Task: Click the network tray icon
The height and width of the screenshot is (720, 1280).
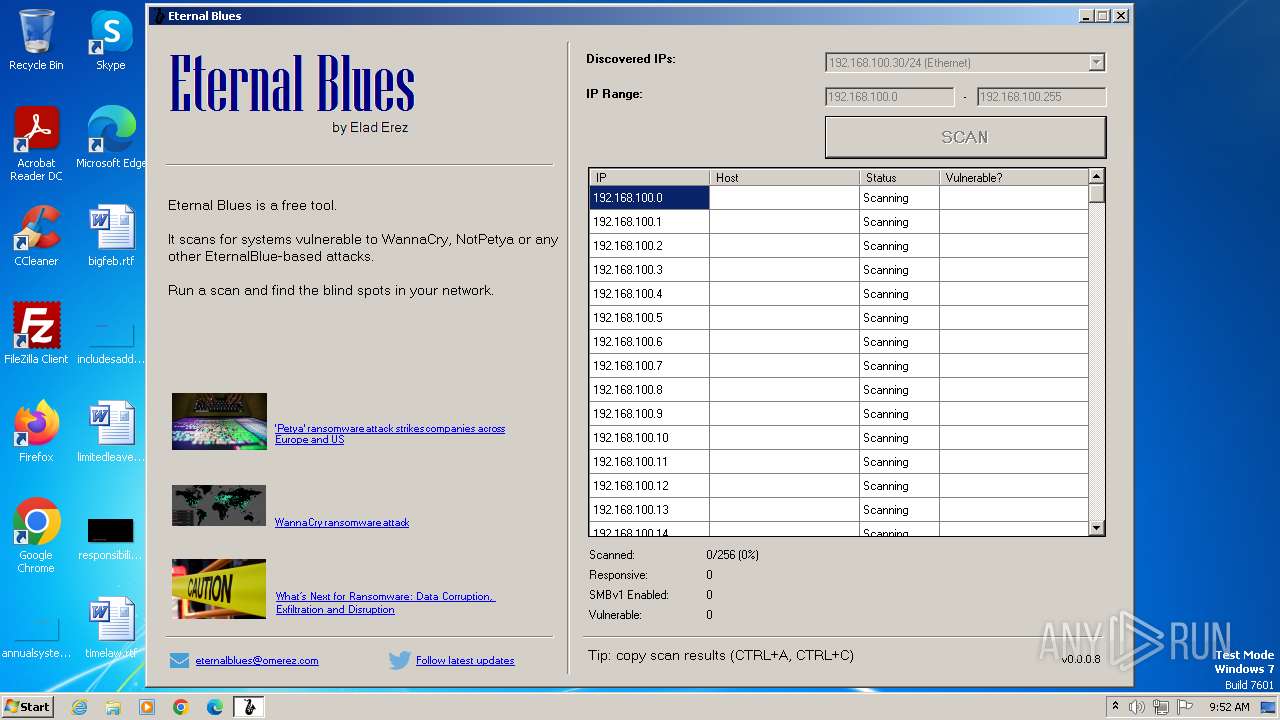Action: [1160, 707]
